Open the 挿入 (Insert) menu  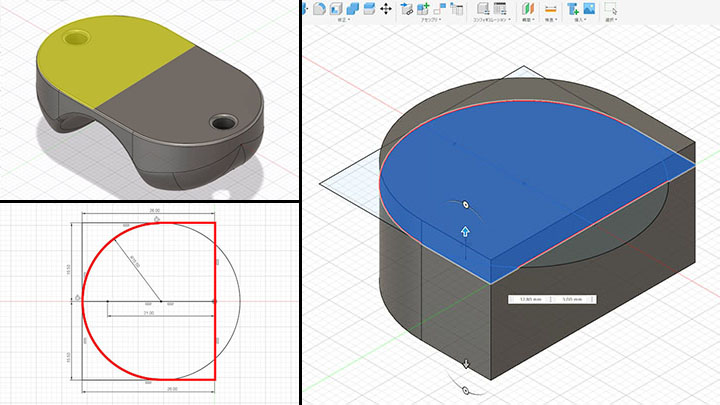point(579,20)
